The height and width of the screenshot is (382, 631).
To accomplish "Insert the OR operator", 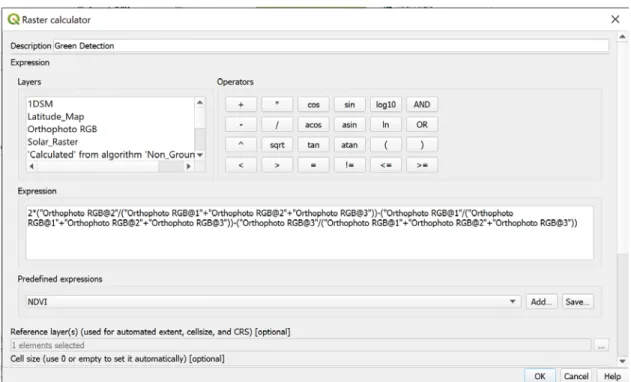I will (422, 125).
